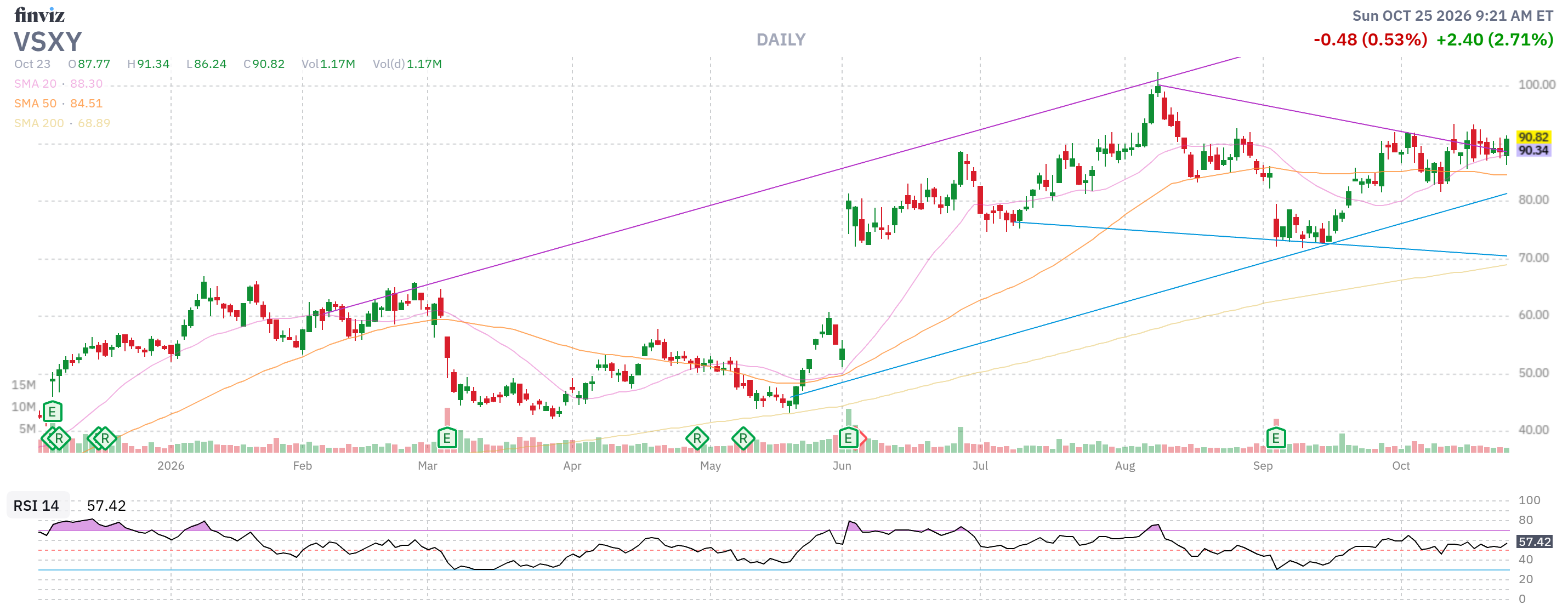1568x616 pixels.
Task: Click the RSI 14 indicator label
Action: (37, 505)
